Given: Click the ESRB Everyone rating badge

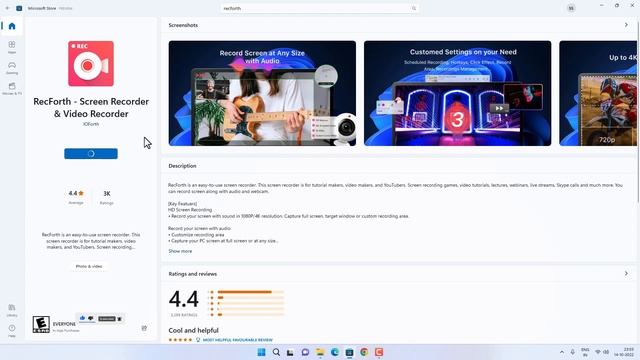Looking at the screenshot, I should tap(41, 324).
